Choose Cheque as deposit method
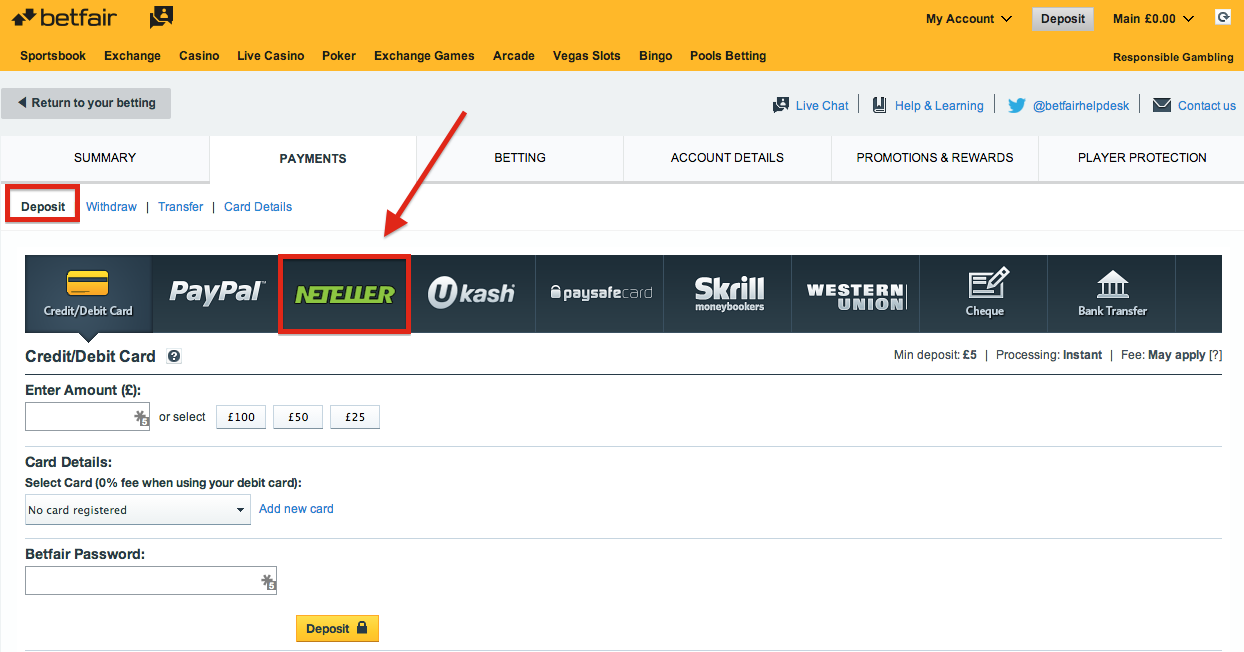 pyautogui.click(x=984, y=293)
